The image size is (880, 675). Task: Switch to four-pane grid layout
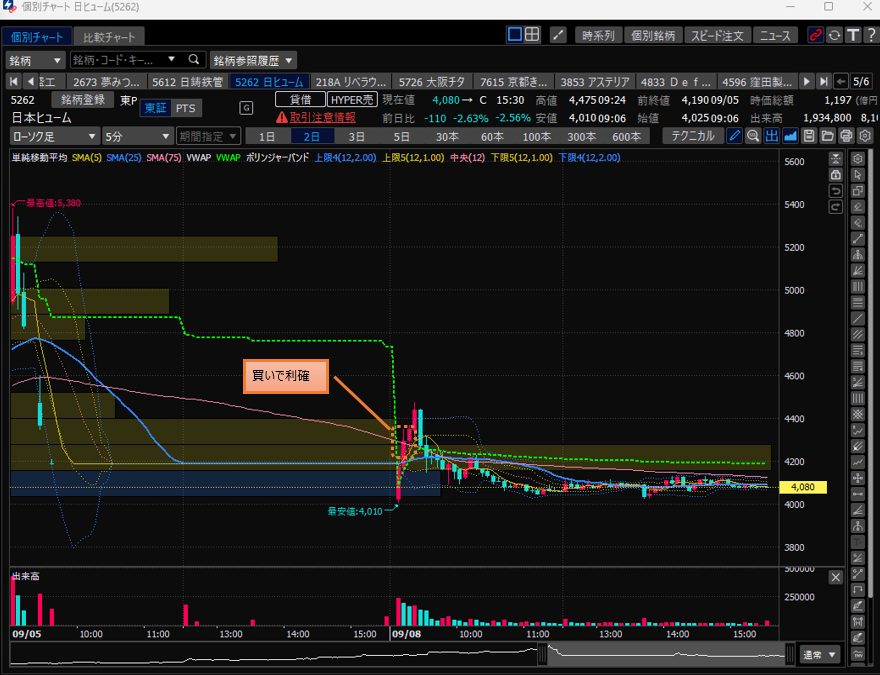tap(532, 35)
